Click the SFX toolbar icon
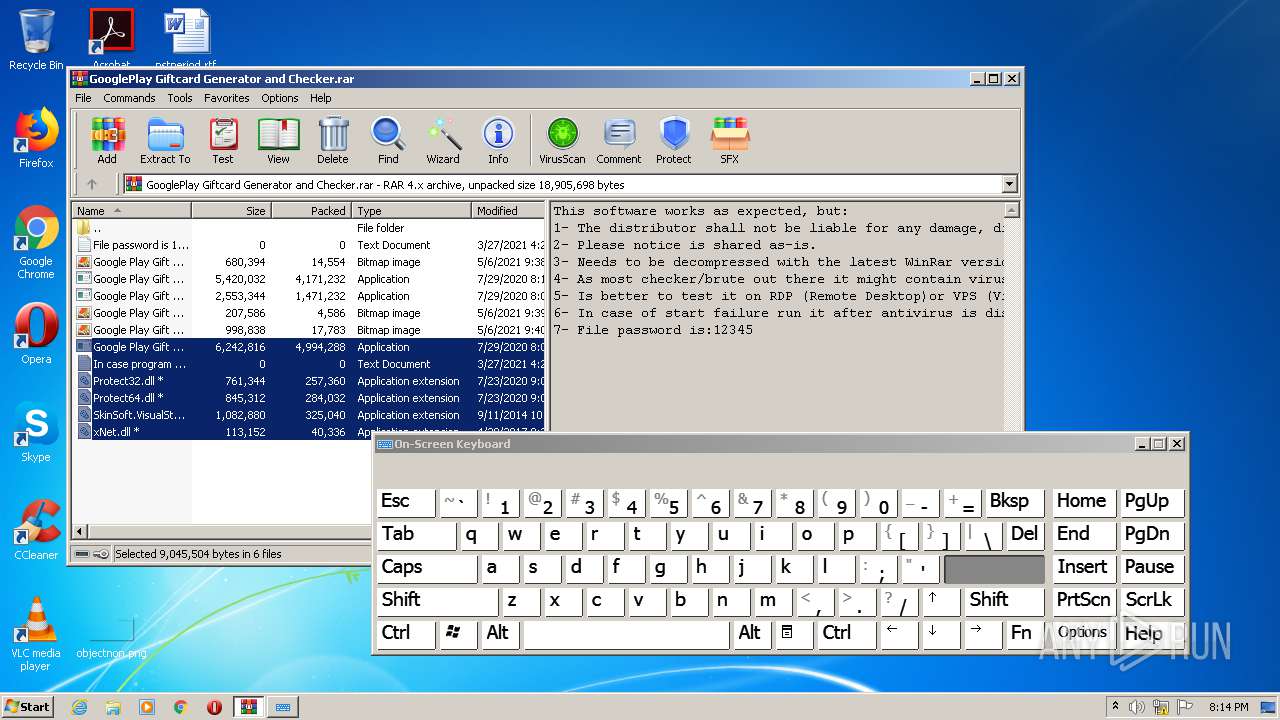 click(730, 140)
